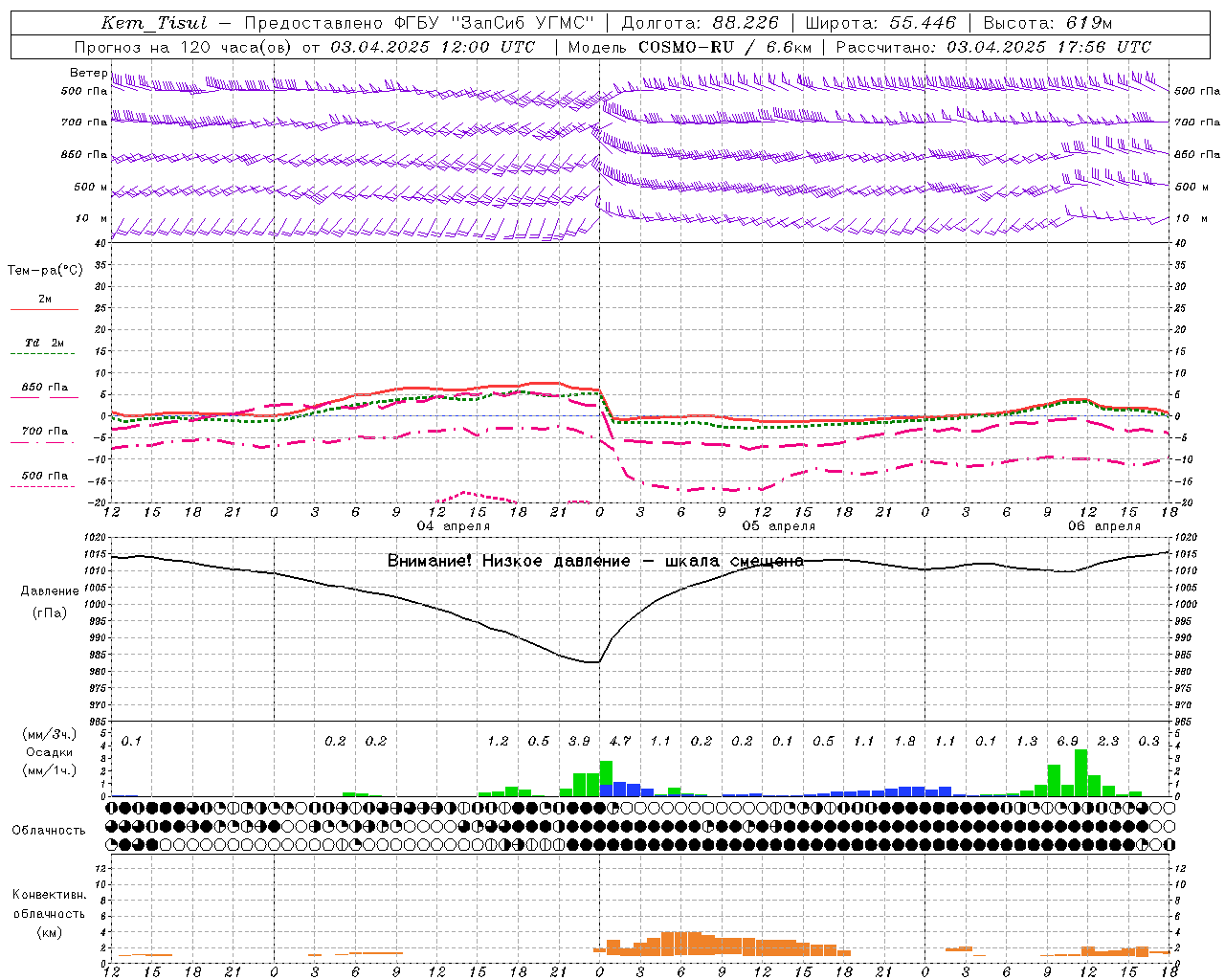Click the 1.3 precipitation value
The width and height of the screenshot is (1225, 980).
coord(1027,741)
